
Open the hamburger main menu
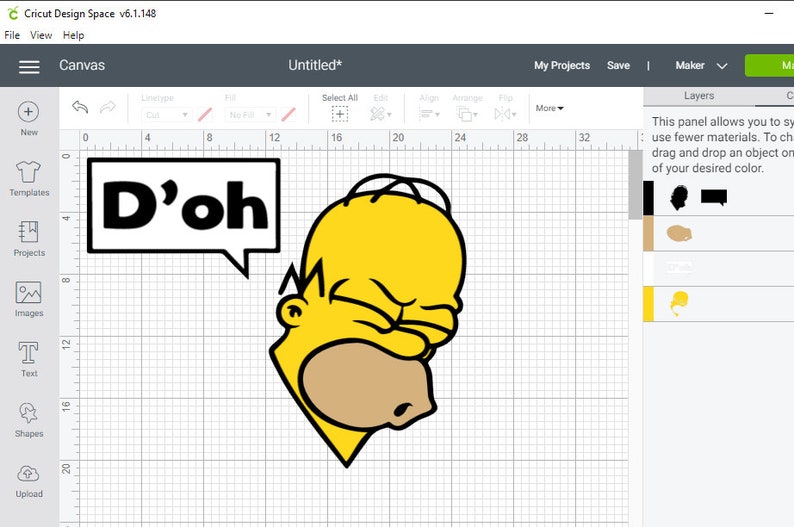coord(29,66)
